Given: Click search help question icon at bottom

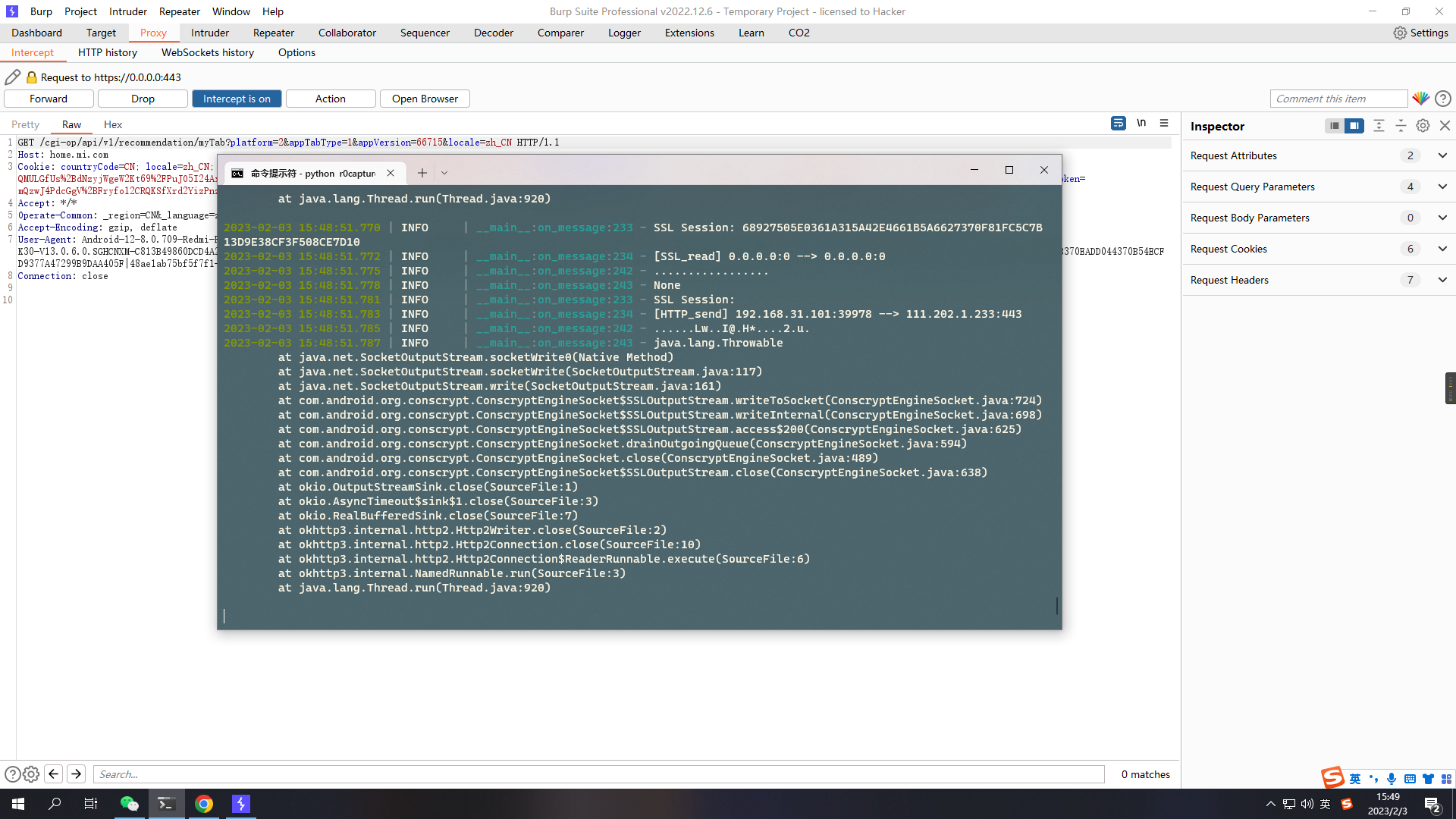Looking at the screenshot, I should point(12,774).
